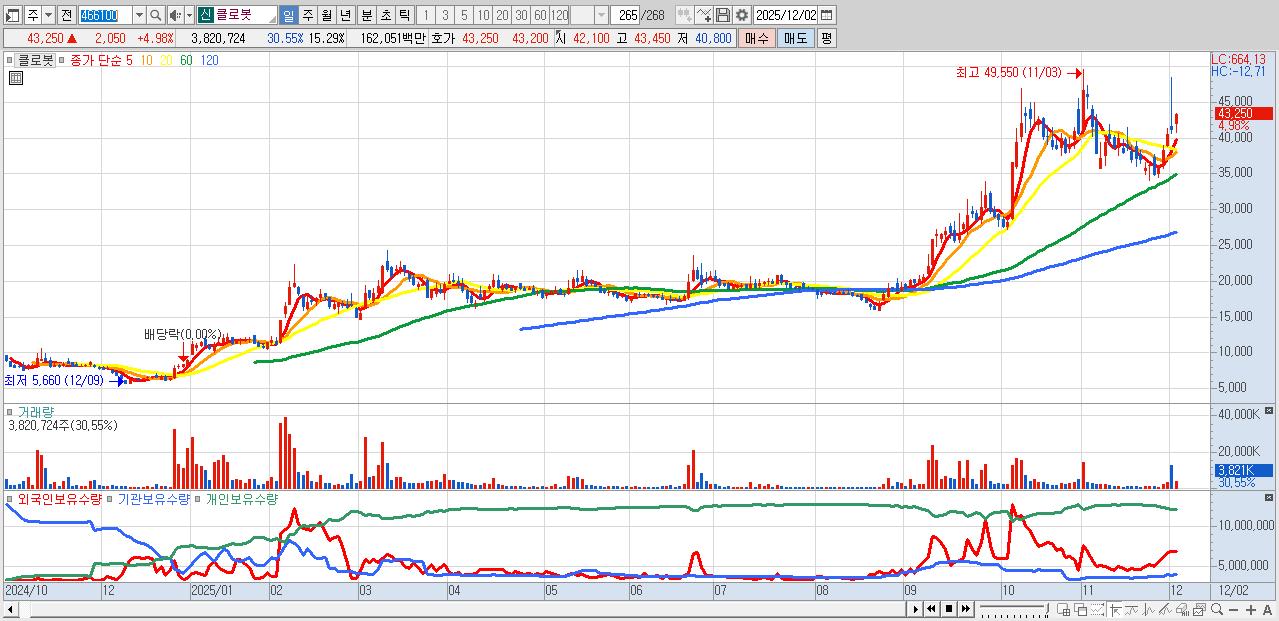Viewport: 1279px width, 621px height.
Task: Click the moving average lines icon at bottom
Action: coord(1132,610)
